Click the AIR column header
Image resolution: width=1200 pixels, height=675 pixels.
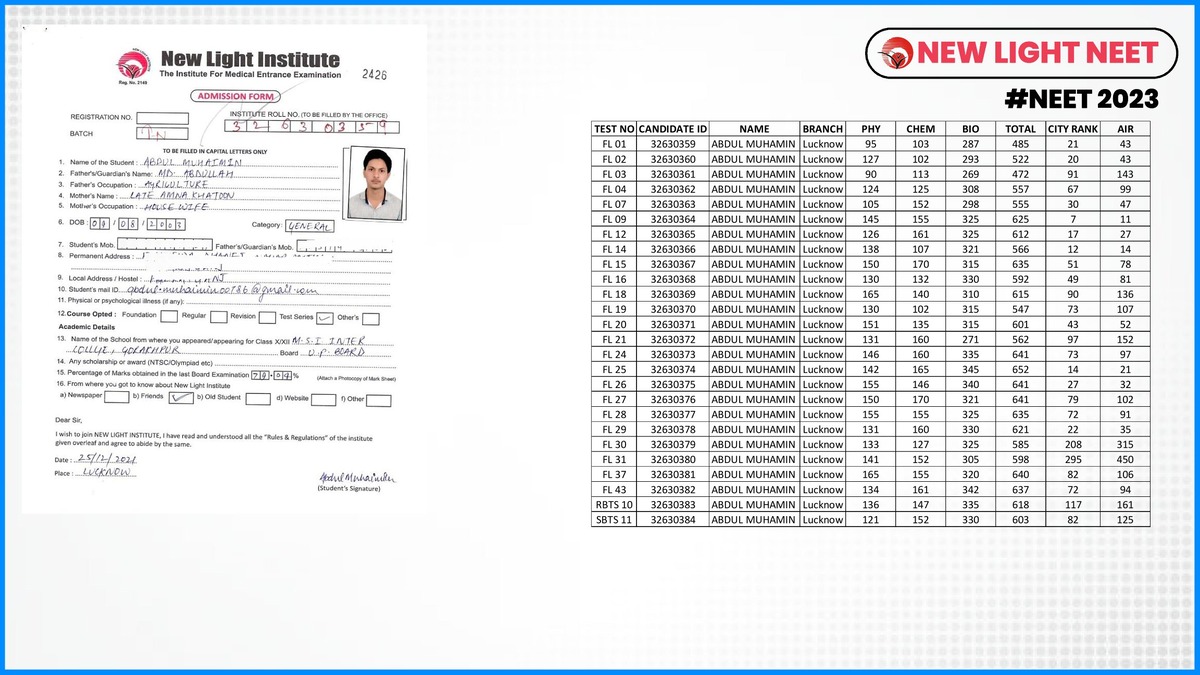(1125, 129)
